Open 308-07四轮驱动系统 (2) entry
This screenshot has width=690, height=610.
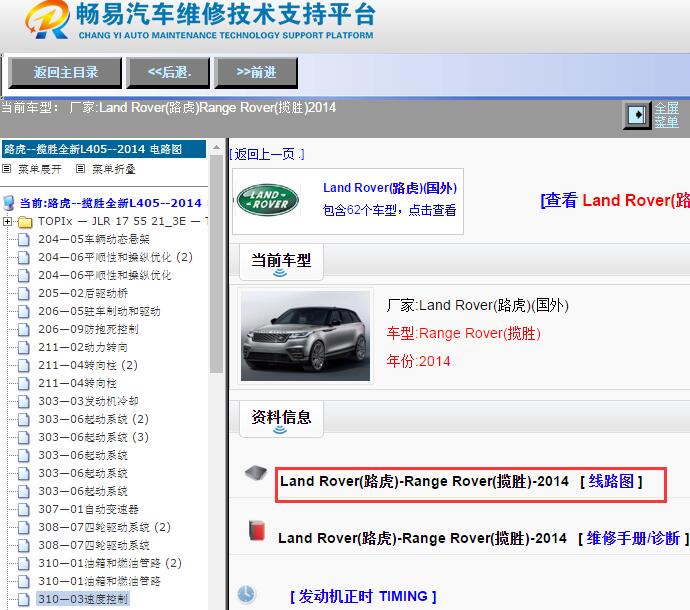point(104,527)
